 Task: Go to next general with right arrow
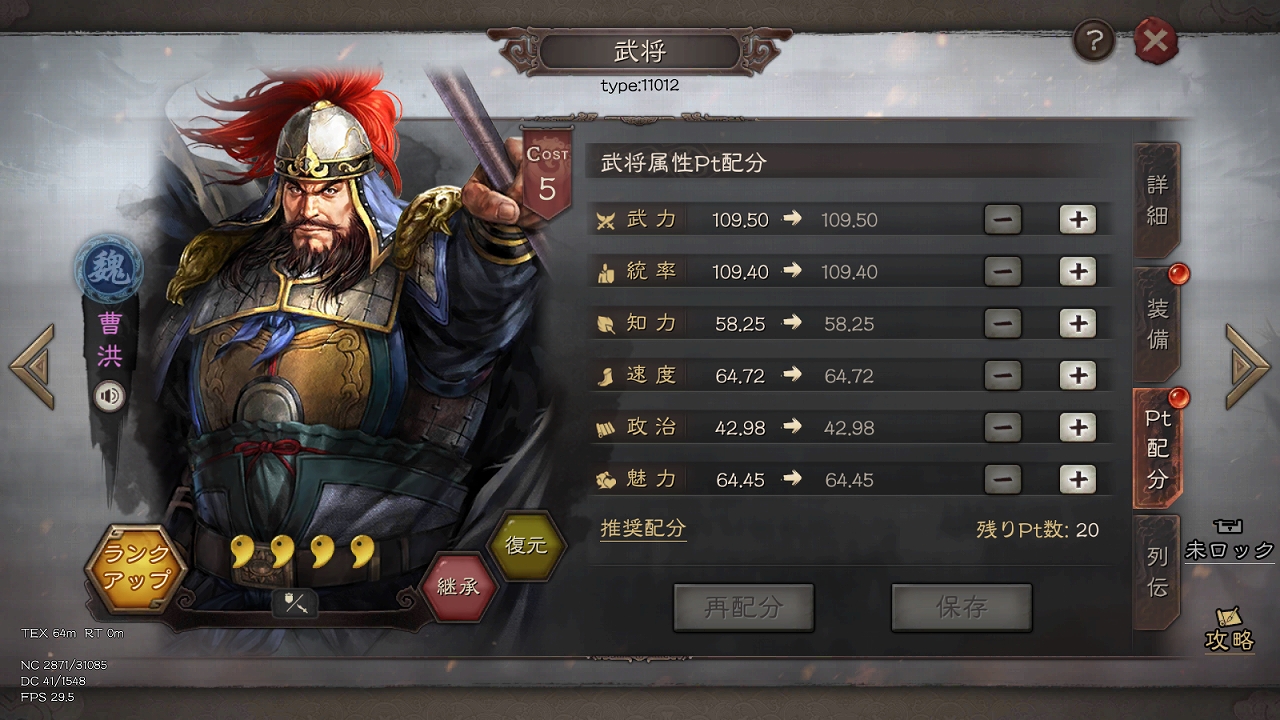(x=1247, y=366)
